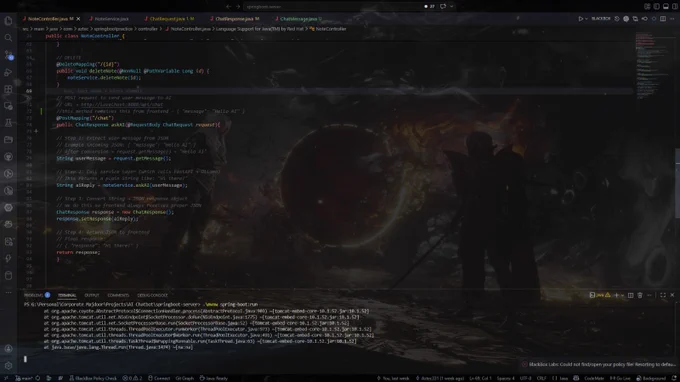Change UTF-8 encoding in status bar
The height and width of the screenshot is (382, 680).
[x=525, y=379]
